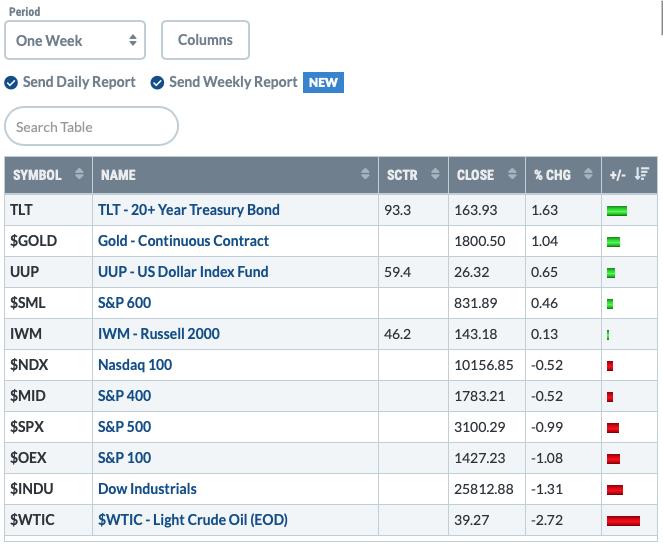Click the red change bar for $INDU
This screenshot has height=548, width=663.
coord(615,490)
